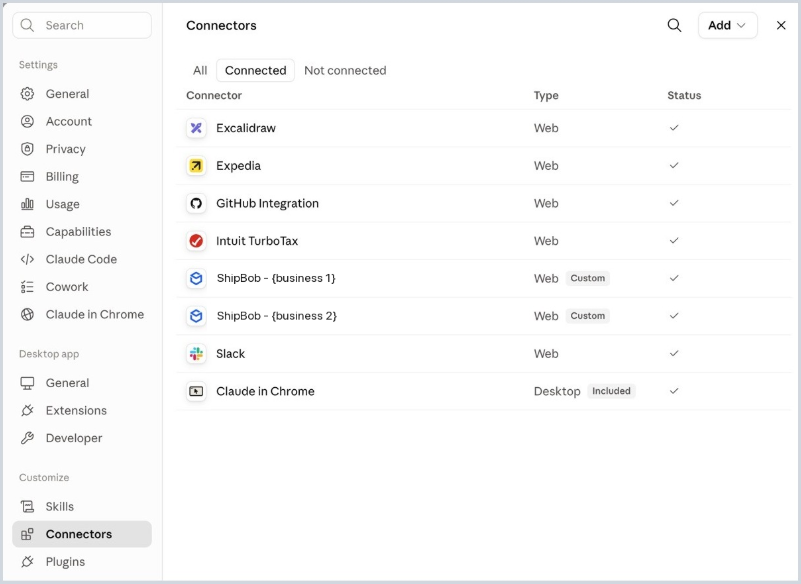Click the status checkmark for Slack
Image resolution: width=801 pixels, height=584 pixels.
674,354
